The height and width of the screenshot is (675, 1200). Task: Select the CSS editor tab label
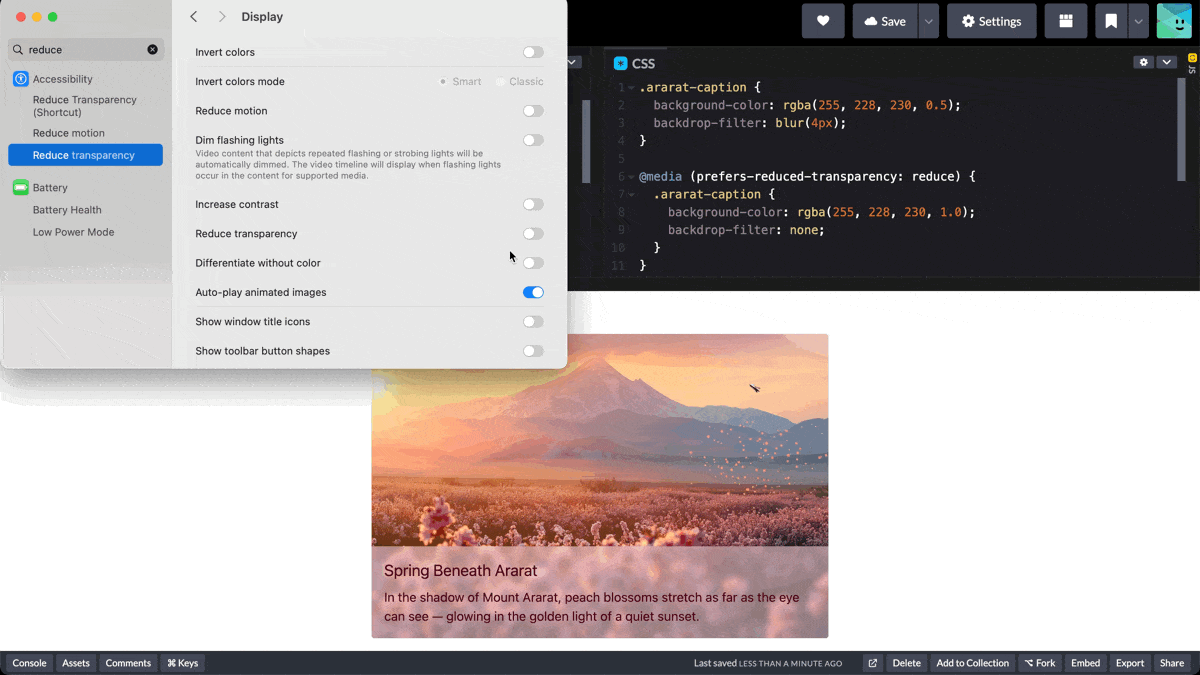pyautogui.click(x=643, y=63)
